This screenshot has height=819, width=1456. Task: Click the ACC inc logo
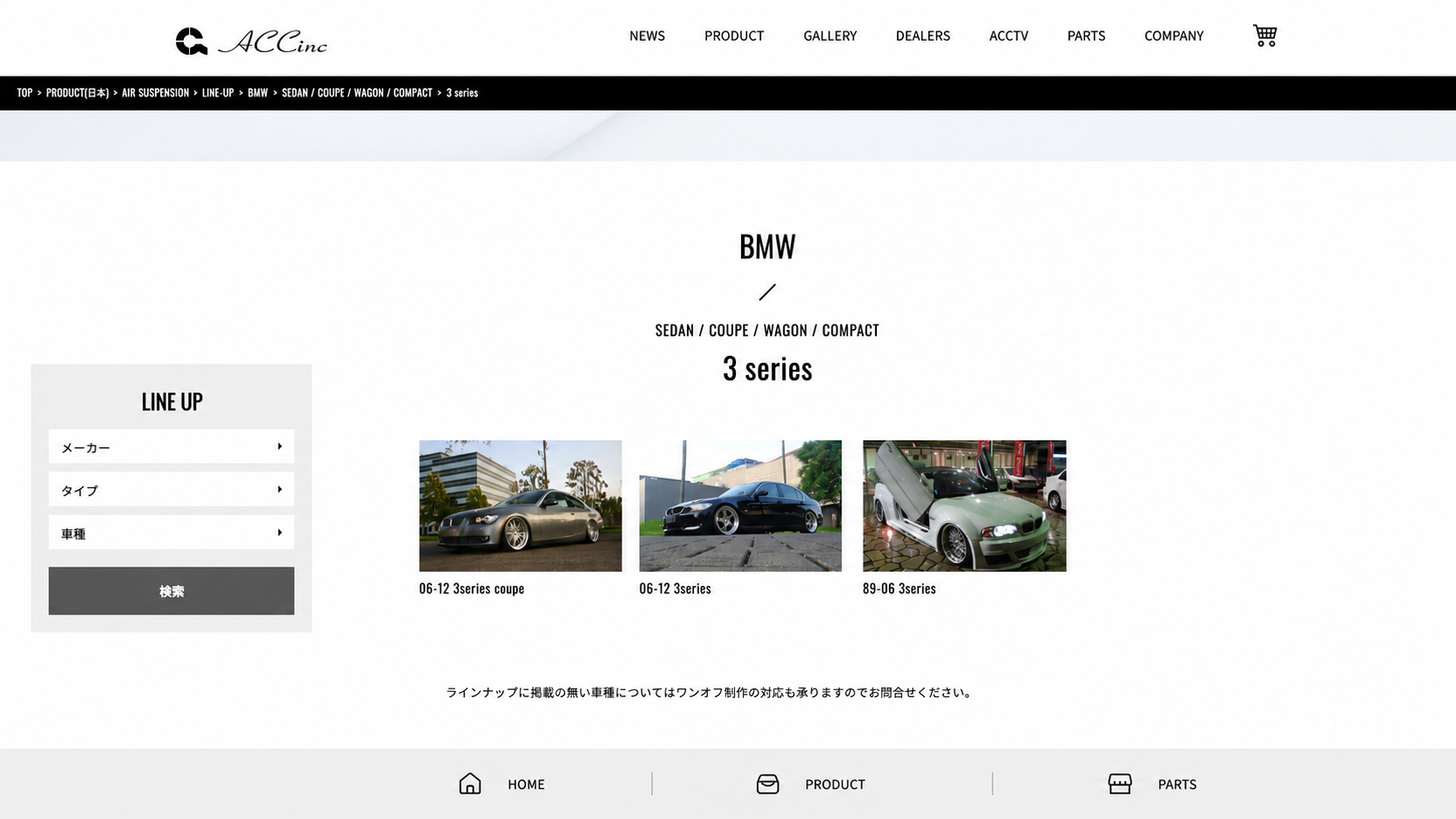tap(251, 41)
